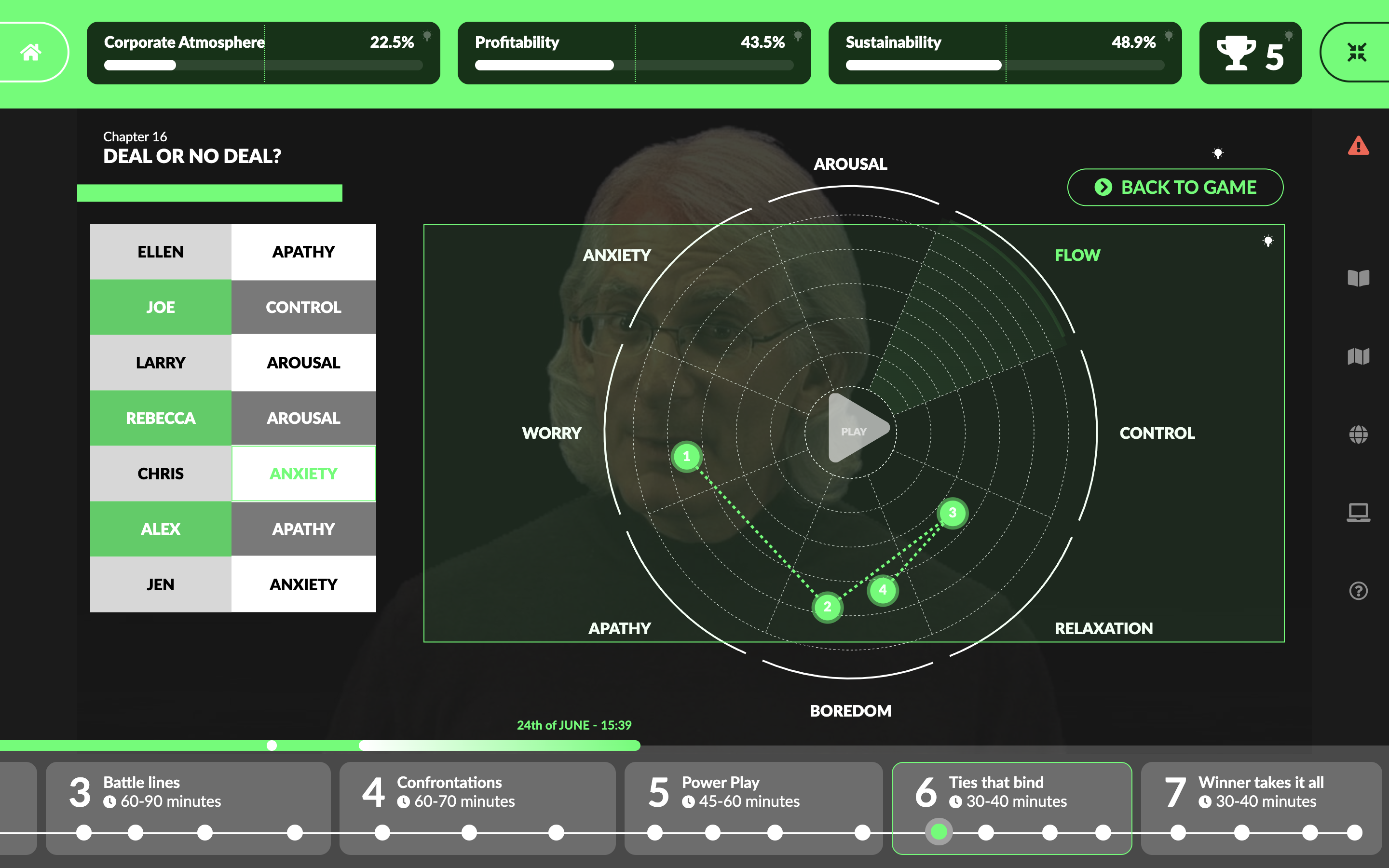Select Alex in the character list
The image size is (1389, 868).
pyautogui.click(x=161, y=529)
